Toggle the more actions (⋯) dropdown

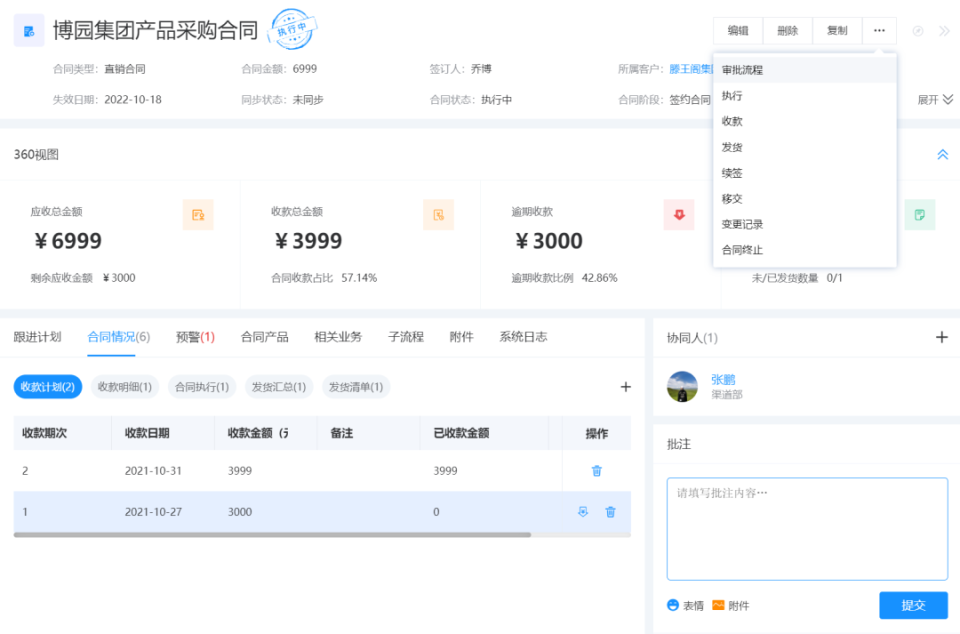tap(879, 31)
